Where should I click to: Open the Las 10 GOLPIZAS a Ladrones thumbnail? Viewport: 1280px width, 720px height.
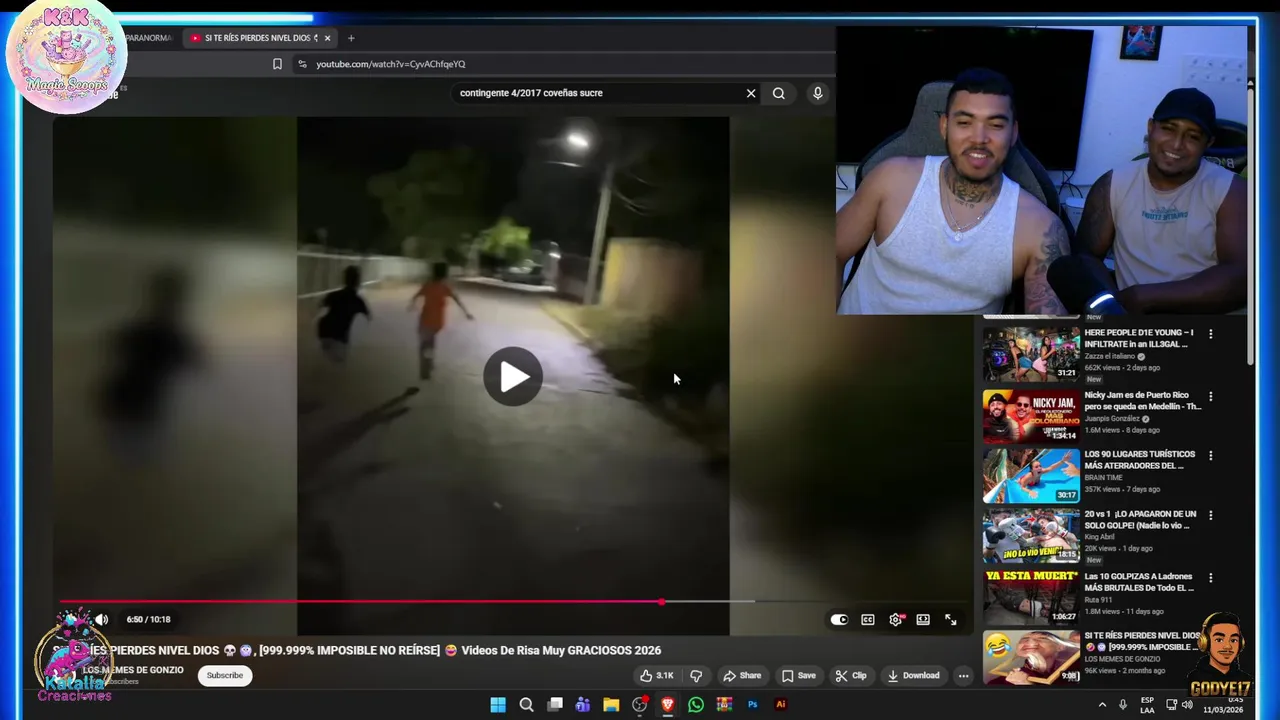click(x=1031, y=597)
